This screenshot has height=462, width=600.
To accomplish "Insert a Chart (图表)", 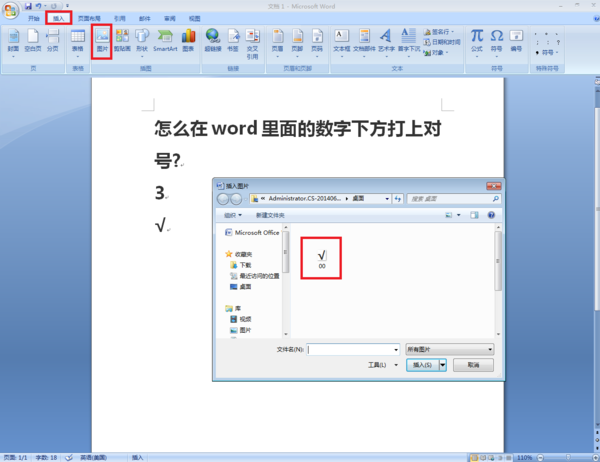I will point(188,41).
